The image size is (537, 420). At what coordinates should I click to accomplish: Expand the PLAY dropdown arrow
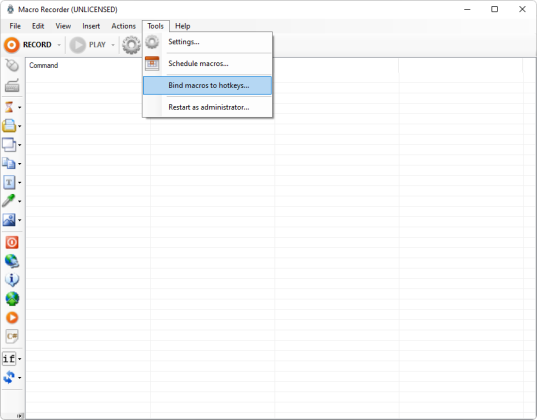pyautogui.click(x=113, y=45)
